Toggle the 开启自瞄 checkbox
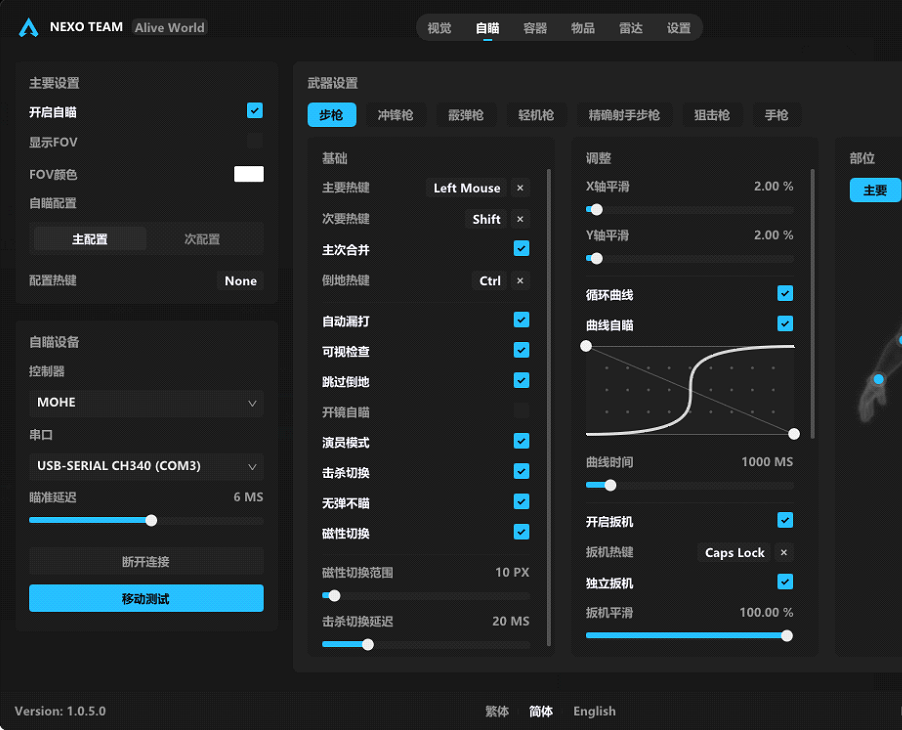Screen dimensions: 902x730 [255, 111]
